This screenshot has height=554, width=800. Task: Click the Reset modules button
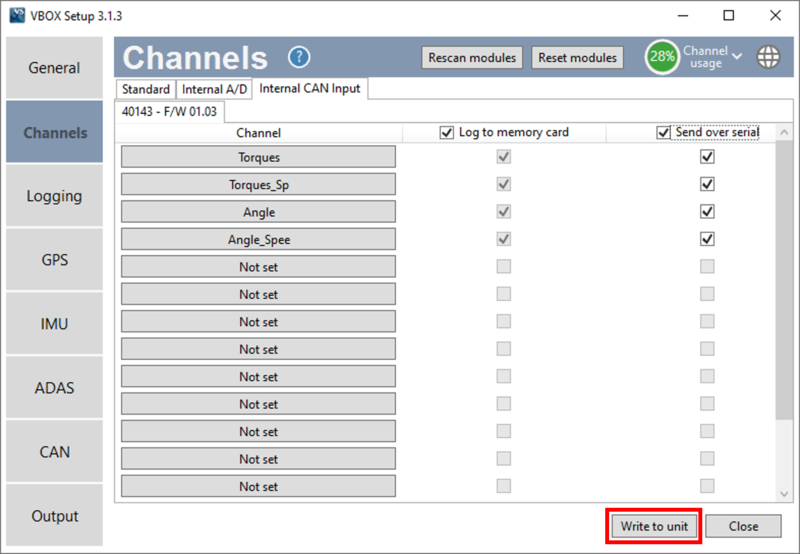pos(578,58)
